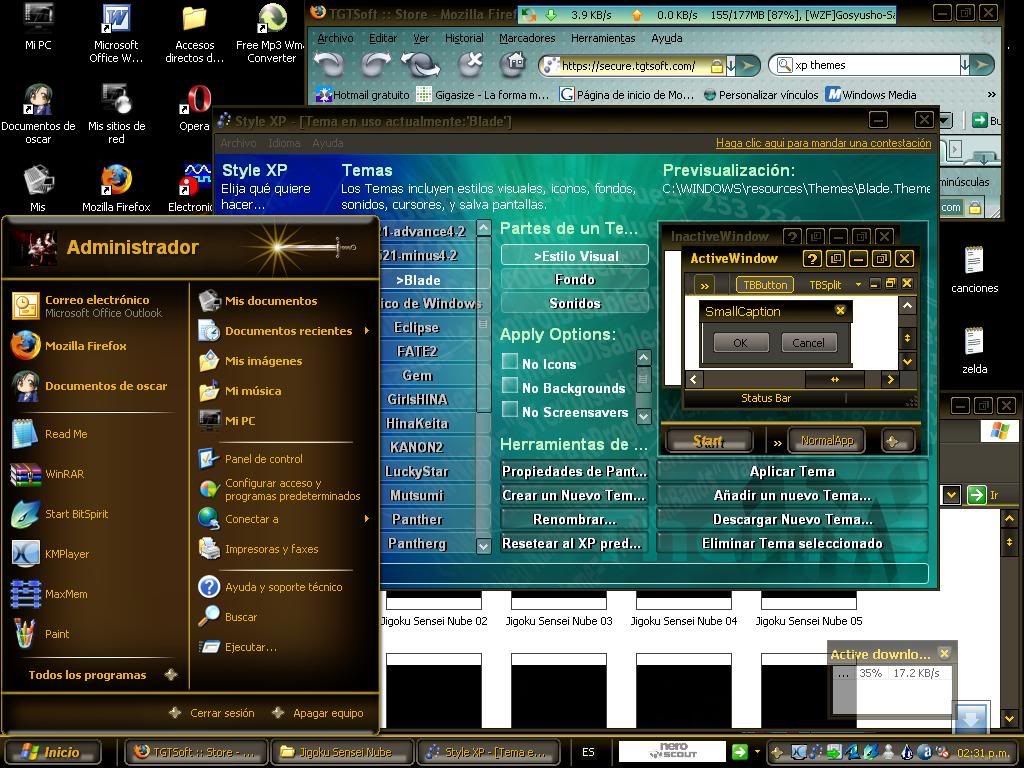This screenshot has width=1024, height=768.
Task: Open the Opera desktop shortcut
Action: tap(195, 108)
